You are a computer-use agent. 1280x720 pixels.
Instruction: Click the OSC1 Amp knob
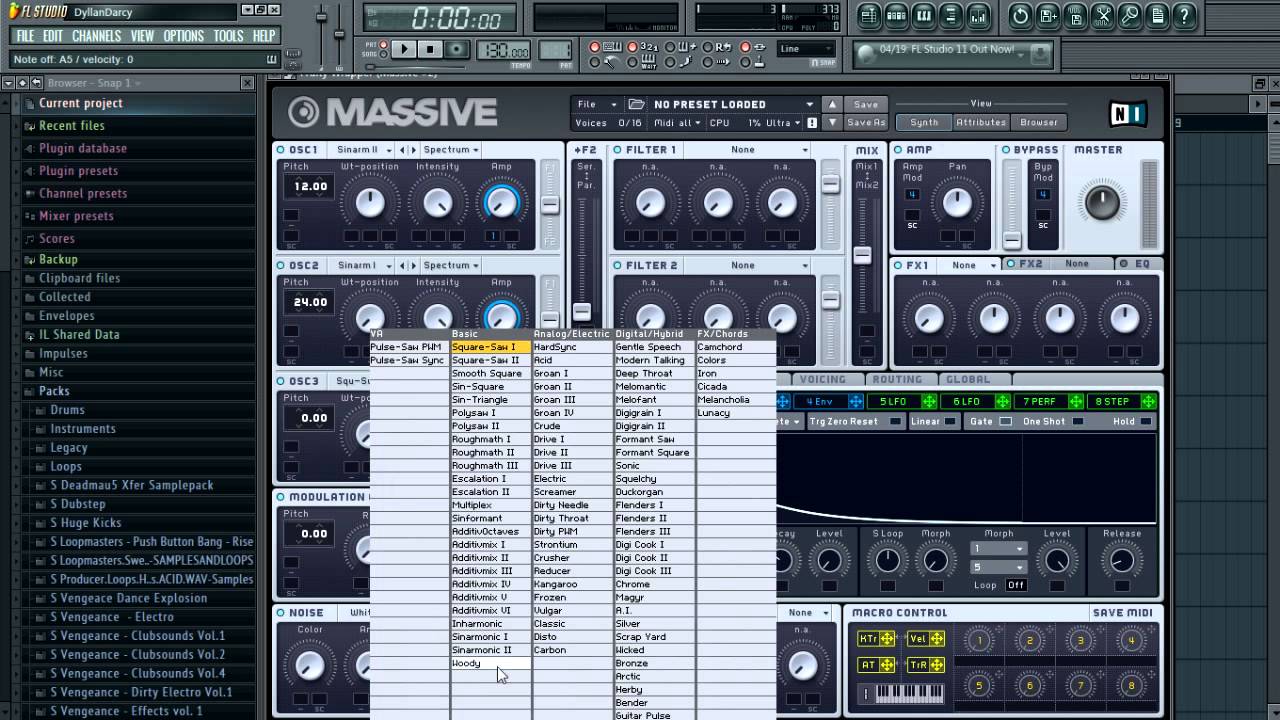[501, 203]
